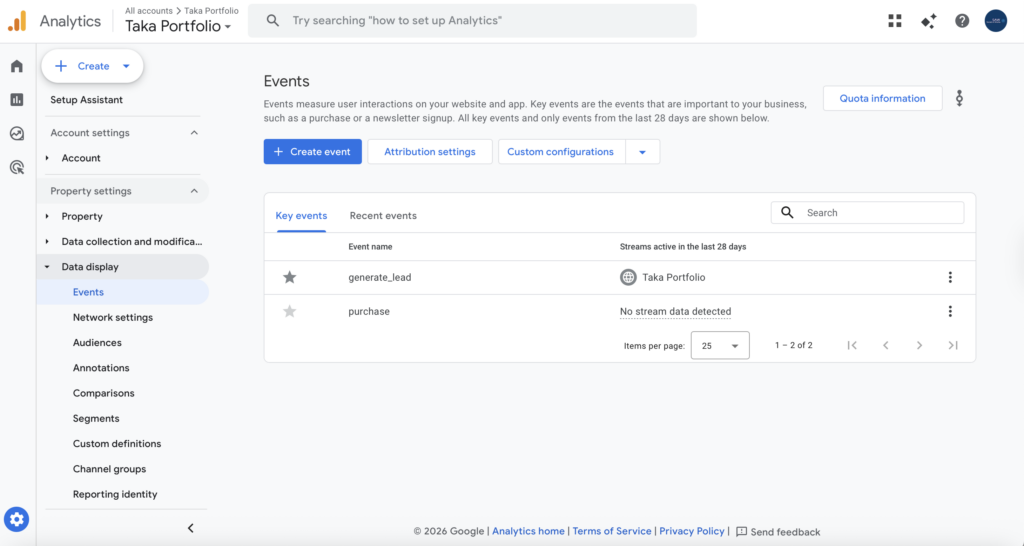Screen dimensions: 1024x546
Task: Click the magnifier icon in events search
Action: (788, 213)
